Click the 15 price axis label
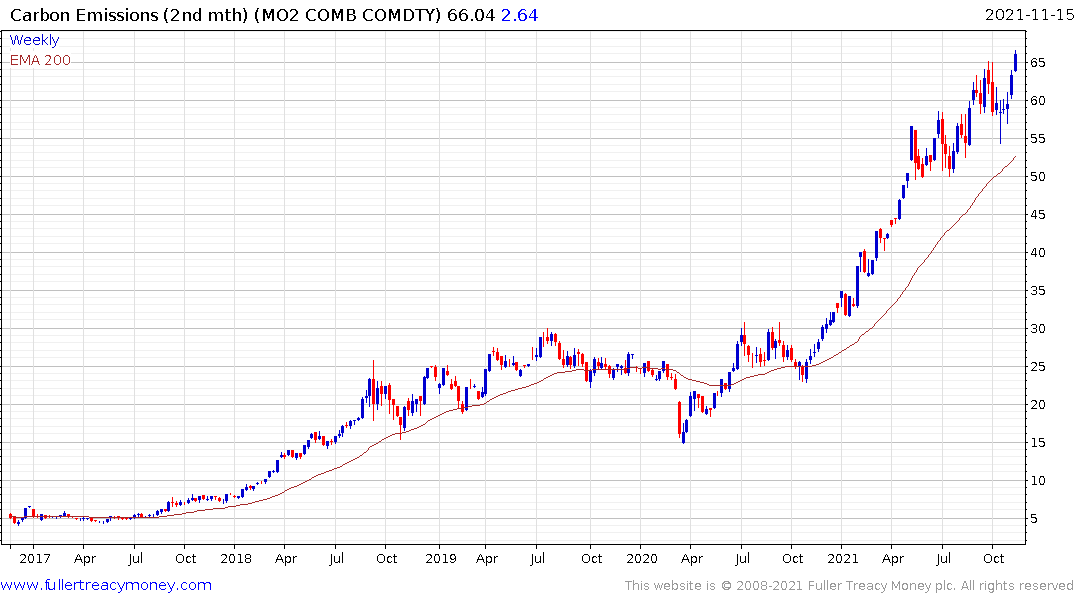 point(1037,443)
